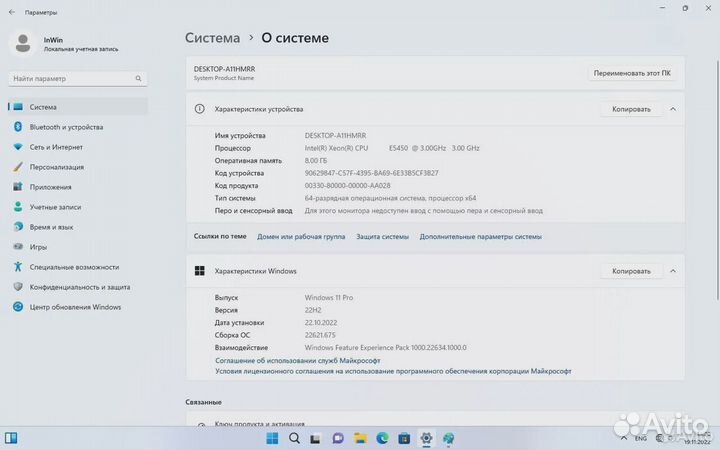Click the back arrow in Параметры
Image resolution: width=720 pixels, height=450 pixels.
pos(12,12)
